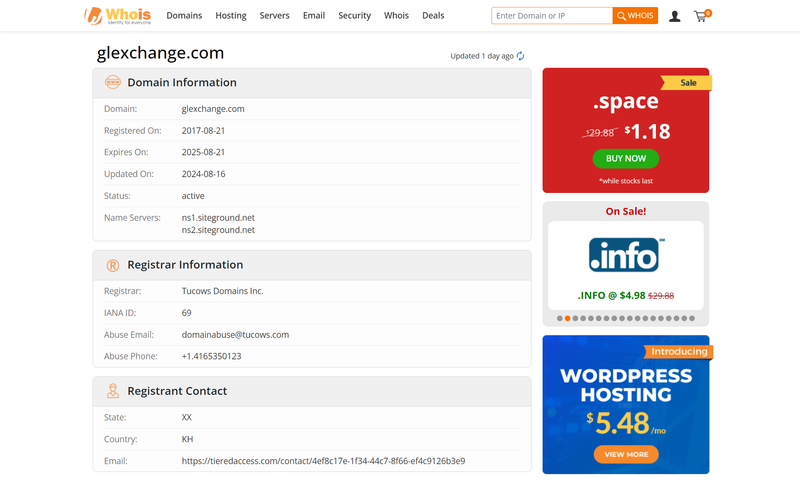
Task: Click the Expires On date 2025-08-21
Action: pyautogui.click(x=203, y=152)
